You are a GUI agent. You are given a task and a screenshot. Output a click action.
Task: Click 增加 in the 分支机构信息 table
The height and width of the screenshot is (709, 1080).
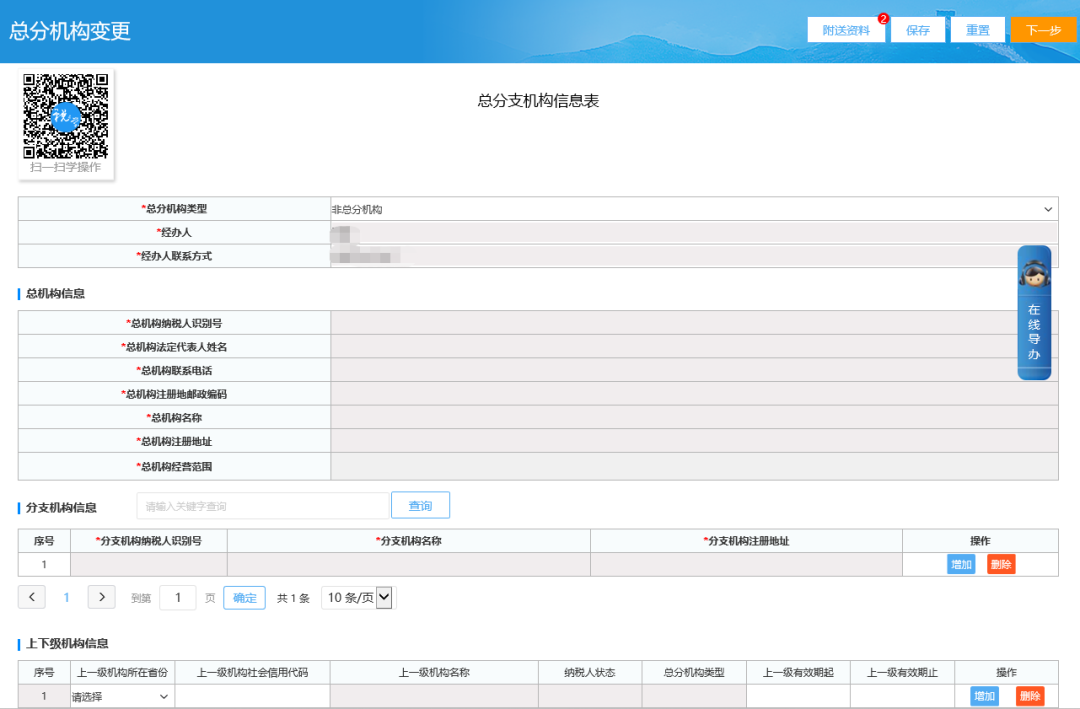point(961,564)
